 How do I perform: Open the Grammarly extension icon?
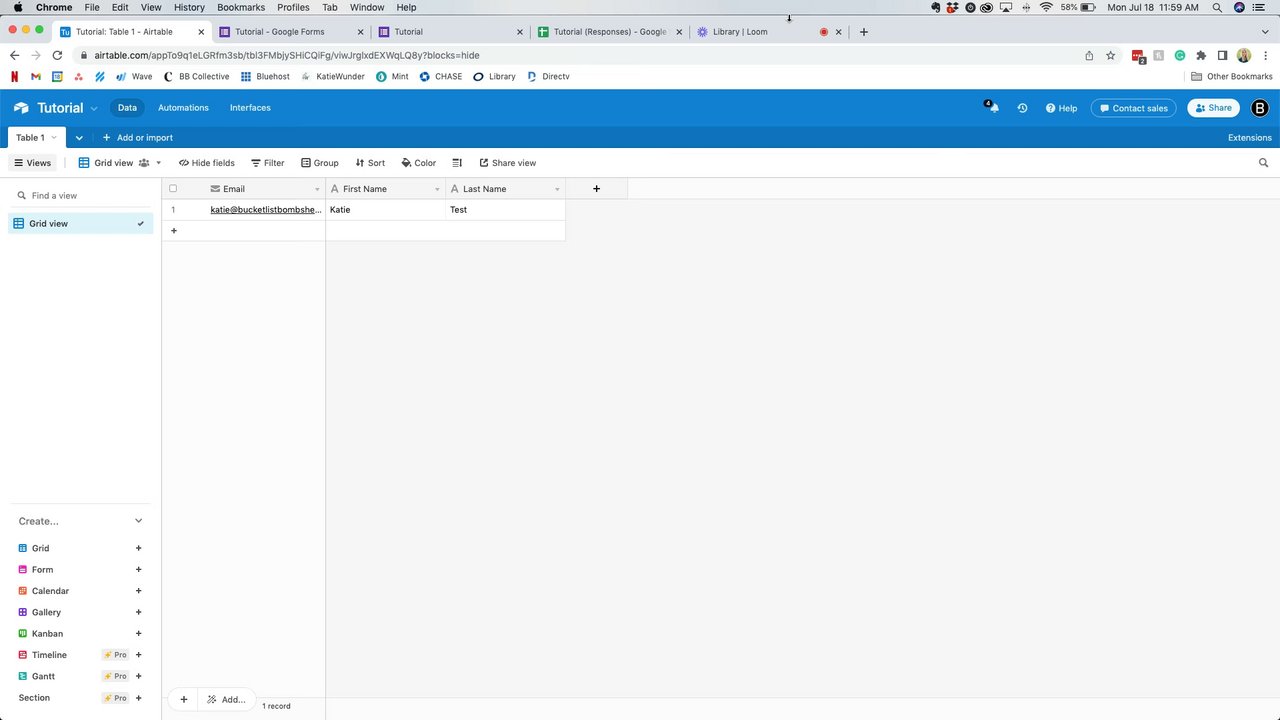[x=1180, y=56]
